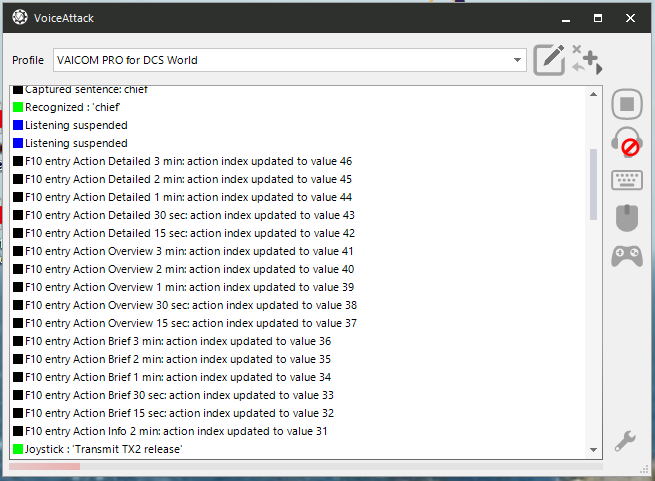This screenshot has height=481, width=655.
Task: Toggle joystick input with the gamepad icon
Action: coord(627,256)
